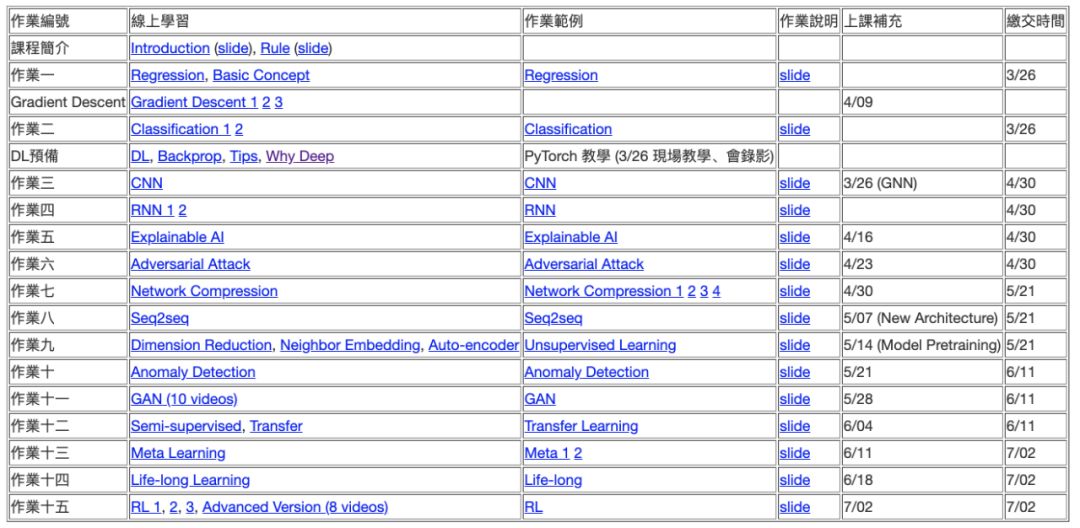Open the DL link in DL預備 row

[x=140, y=156]
